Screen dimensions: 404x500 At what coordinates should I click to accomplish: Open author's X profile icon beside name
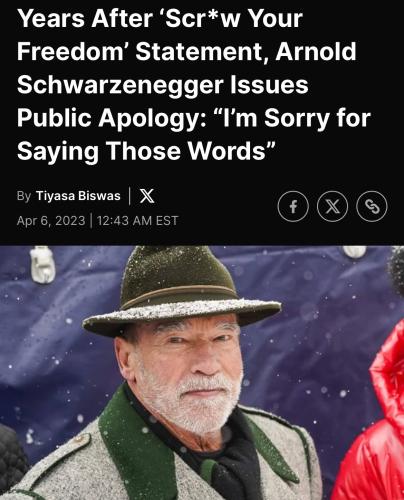[147, 196]
